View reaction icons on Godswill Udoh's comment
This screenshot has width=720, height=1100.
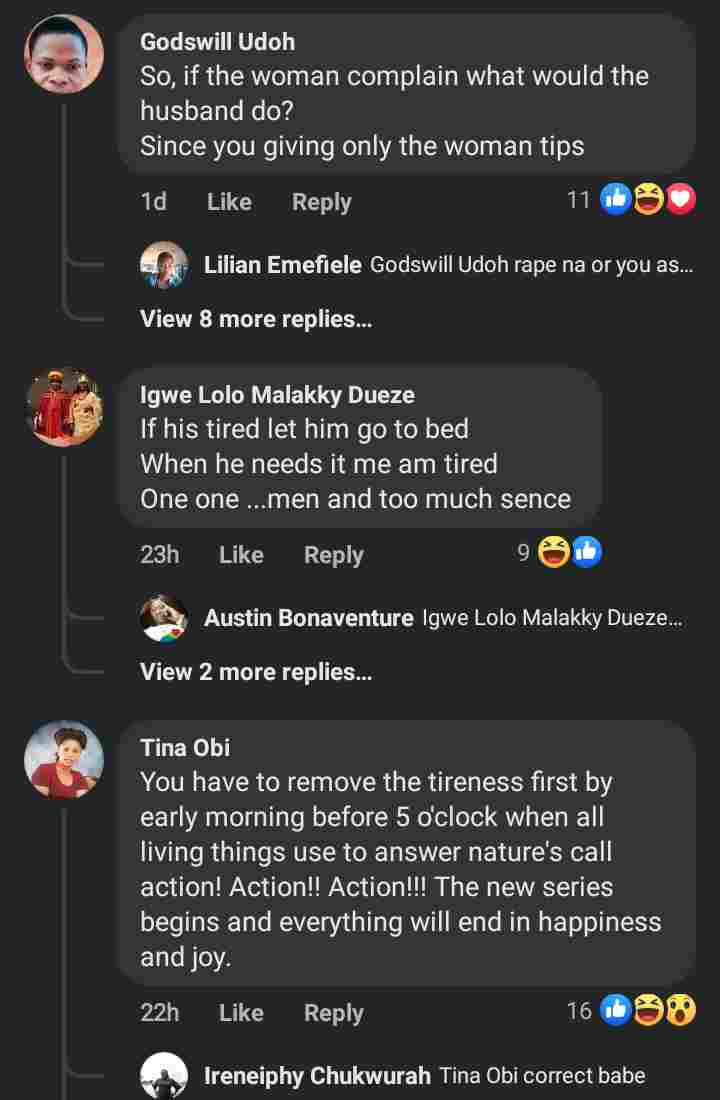(x=648, y=200)
